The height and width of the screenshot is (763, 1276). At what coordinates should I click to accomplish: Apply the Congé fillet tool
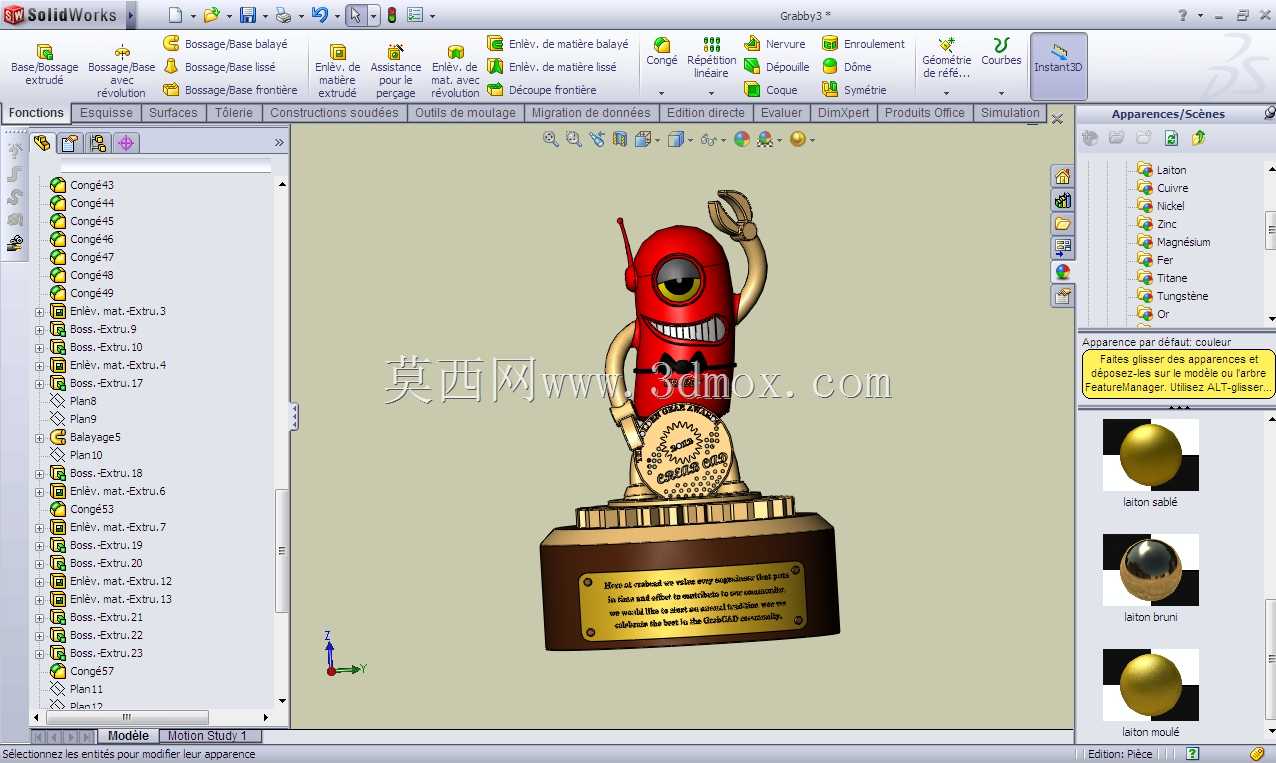661,52
